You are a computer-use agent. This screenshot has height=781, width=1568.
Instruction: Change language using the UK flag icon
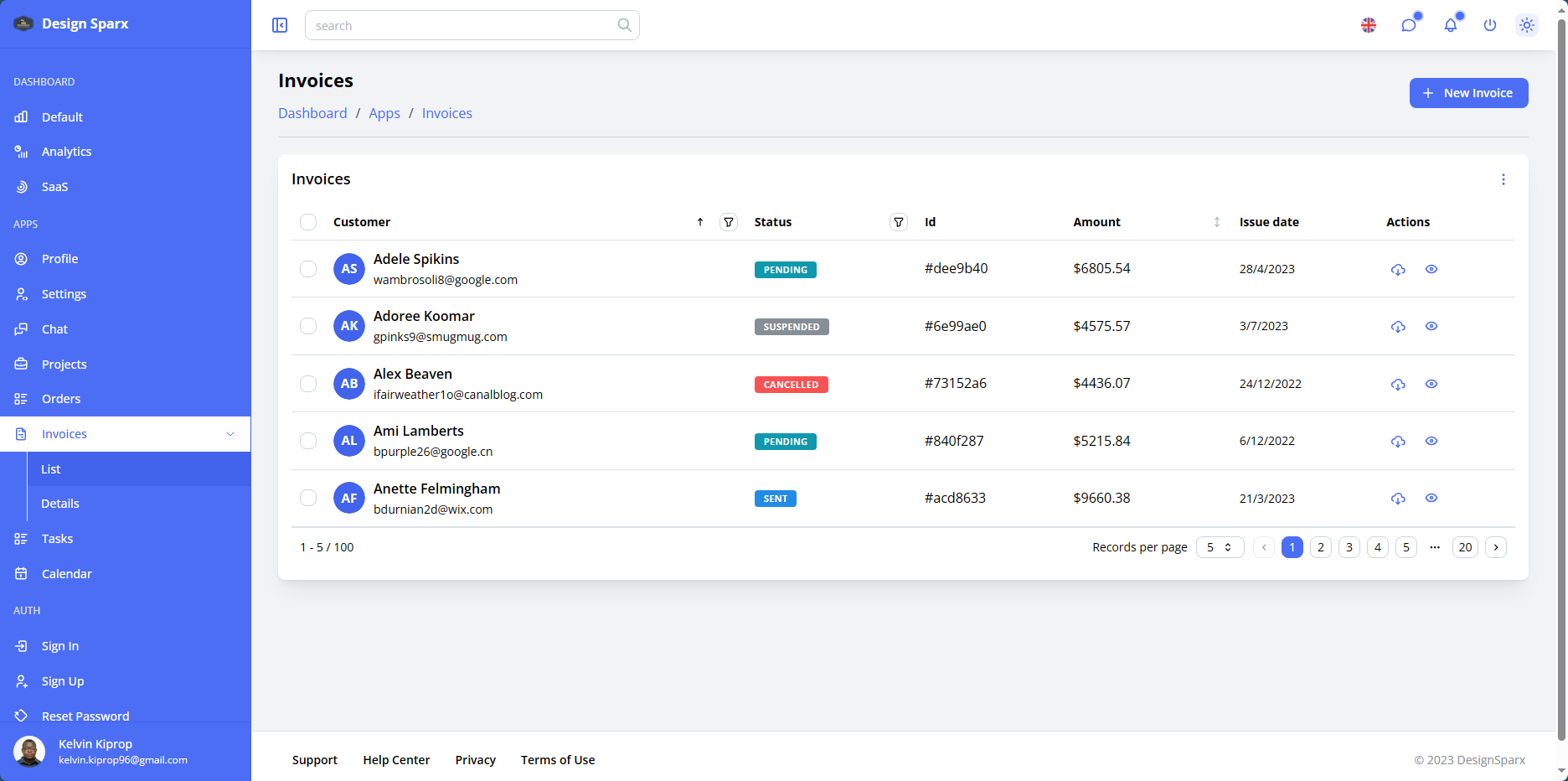pos(1368,25)
